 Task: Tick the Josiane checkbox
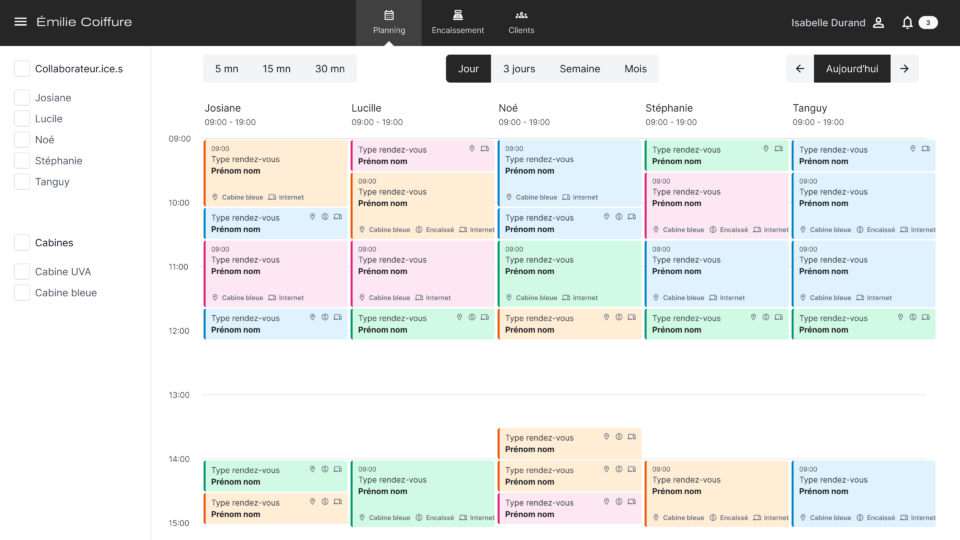21,98
